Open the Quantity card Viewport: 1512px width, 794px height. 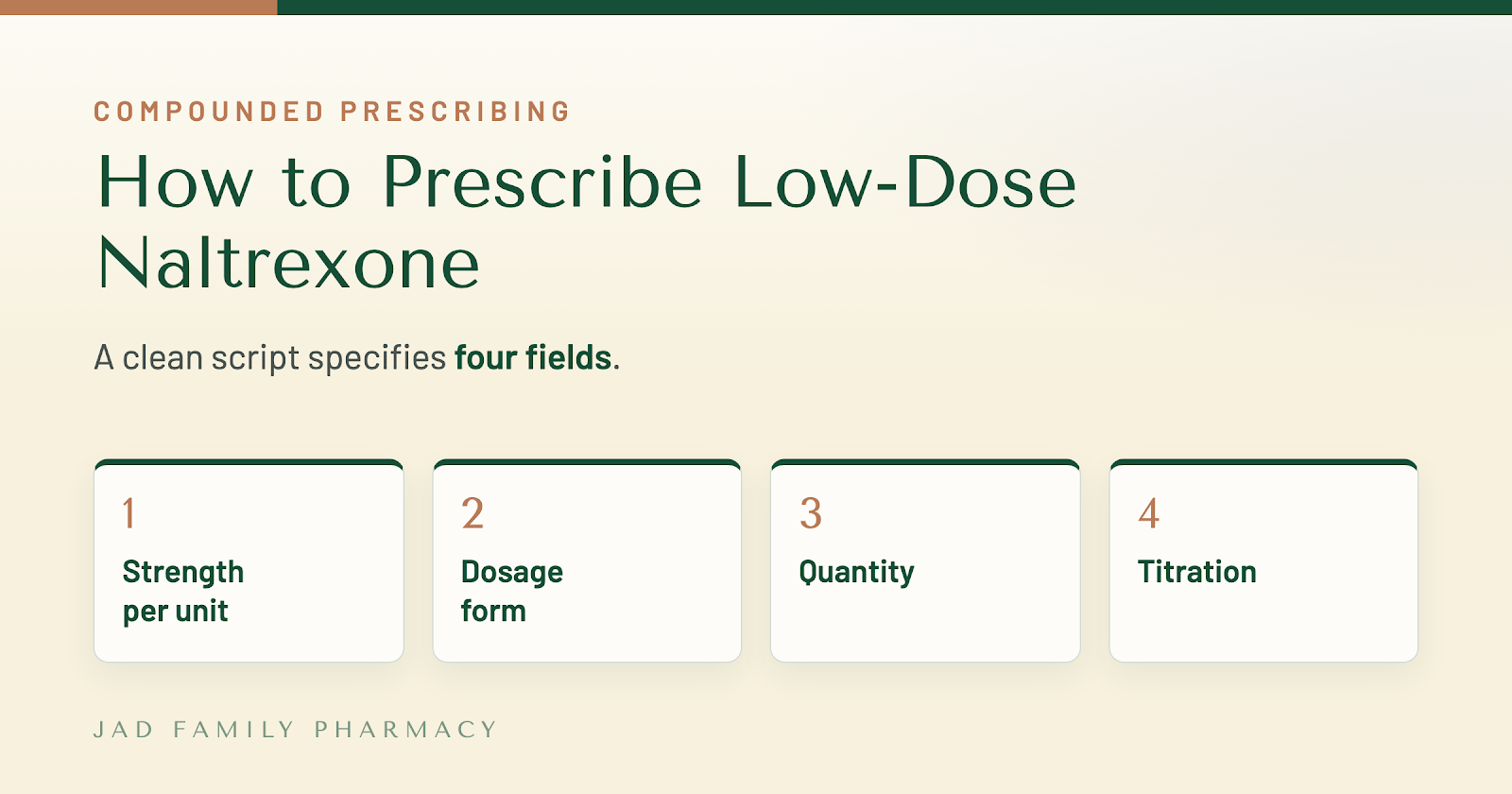pyautogui.click(x=925, y=561)
